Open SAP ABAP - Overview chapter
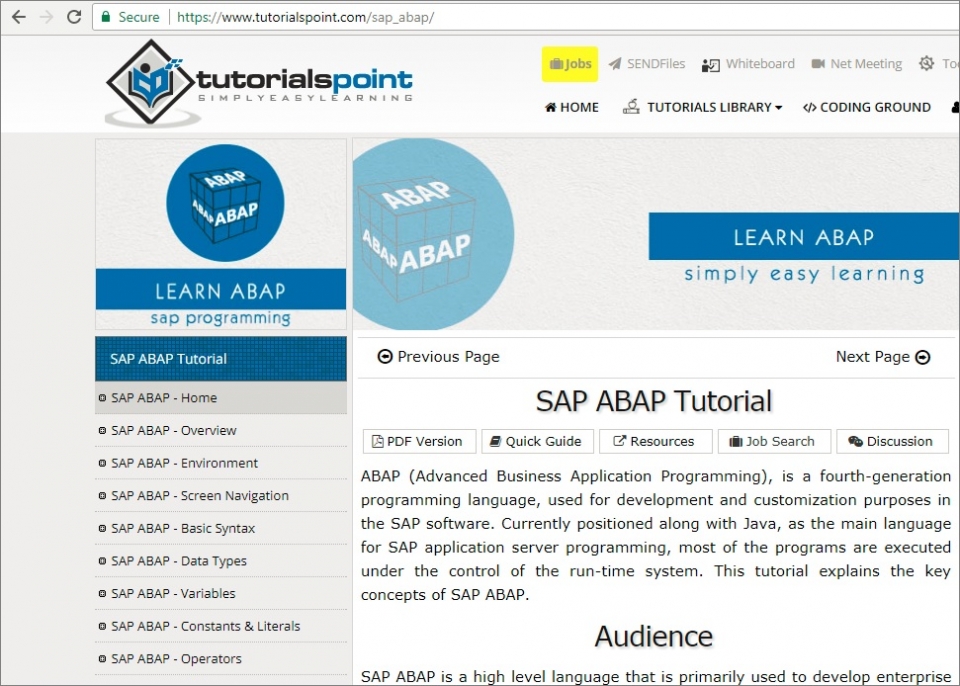The width and height of the screenshot is (960, 686). point(221,430)
